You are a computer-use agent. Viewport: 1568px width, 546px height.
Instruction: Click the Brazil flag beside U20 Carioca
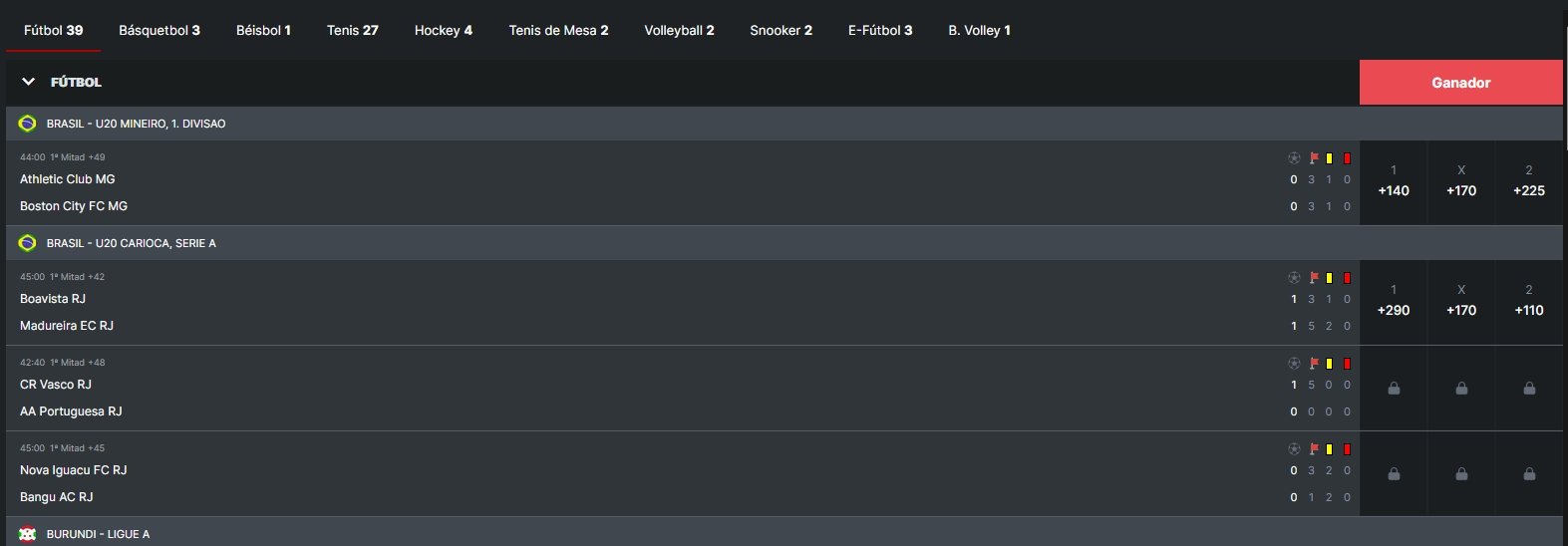27,243
